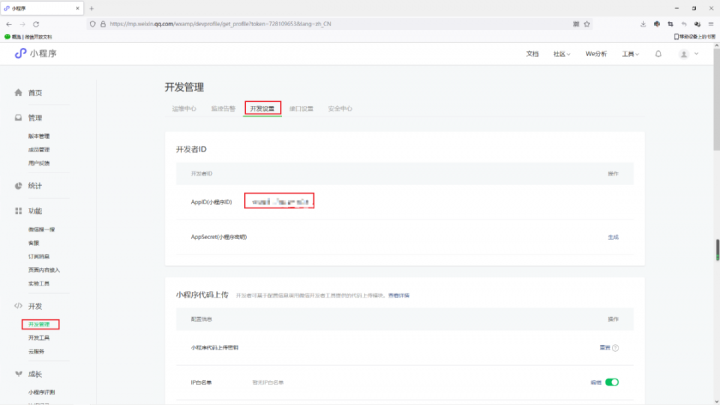Open 微信搜一搜 in sidebar
This screenshot has width=720, height=405.
(41, 229)
